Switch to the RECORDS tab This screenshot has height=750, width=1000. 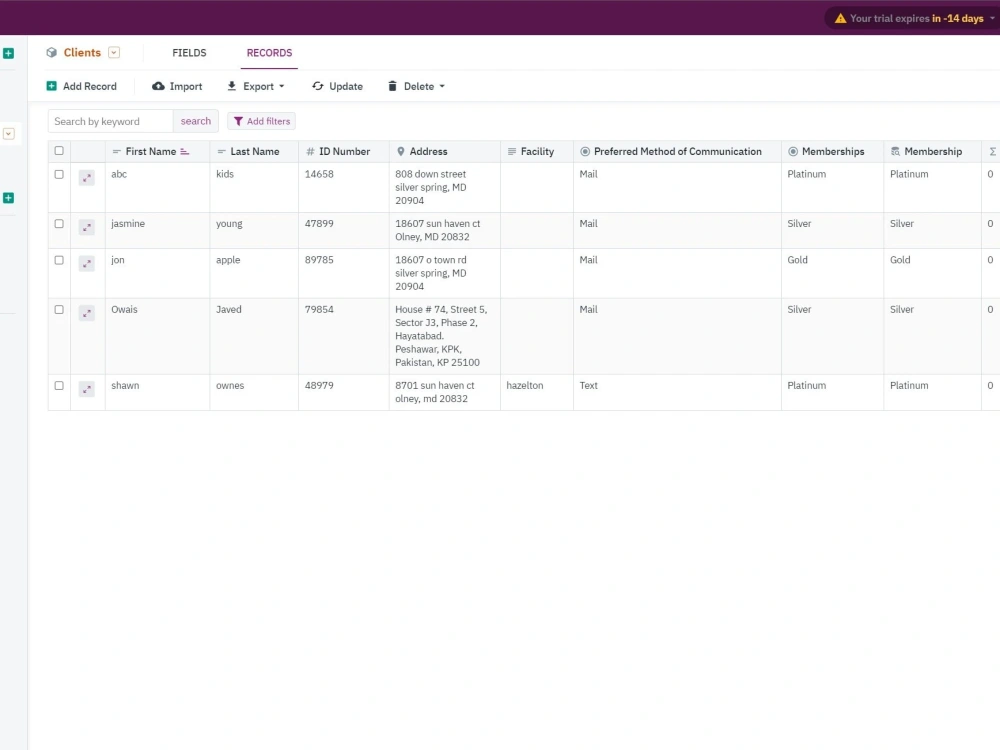268,53
